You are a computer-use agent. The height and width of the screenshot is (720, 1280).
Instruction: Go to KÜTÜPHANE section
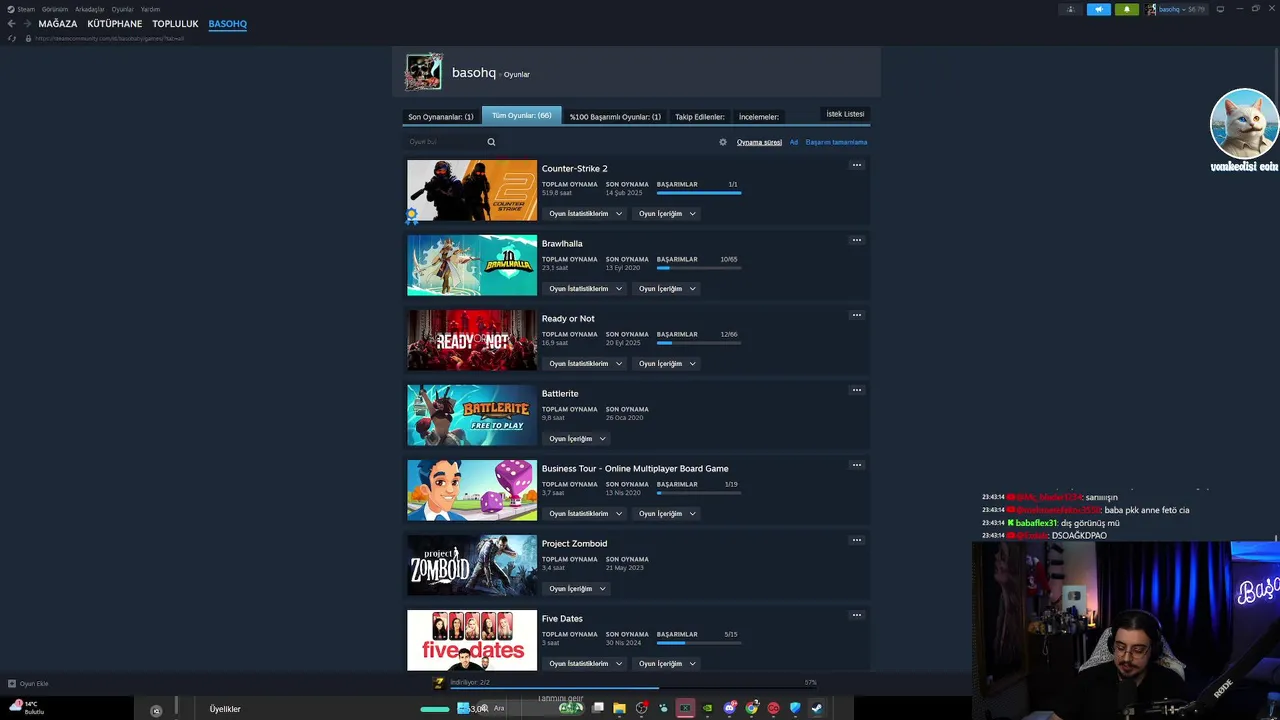[x=115, y=24]
